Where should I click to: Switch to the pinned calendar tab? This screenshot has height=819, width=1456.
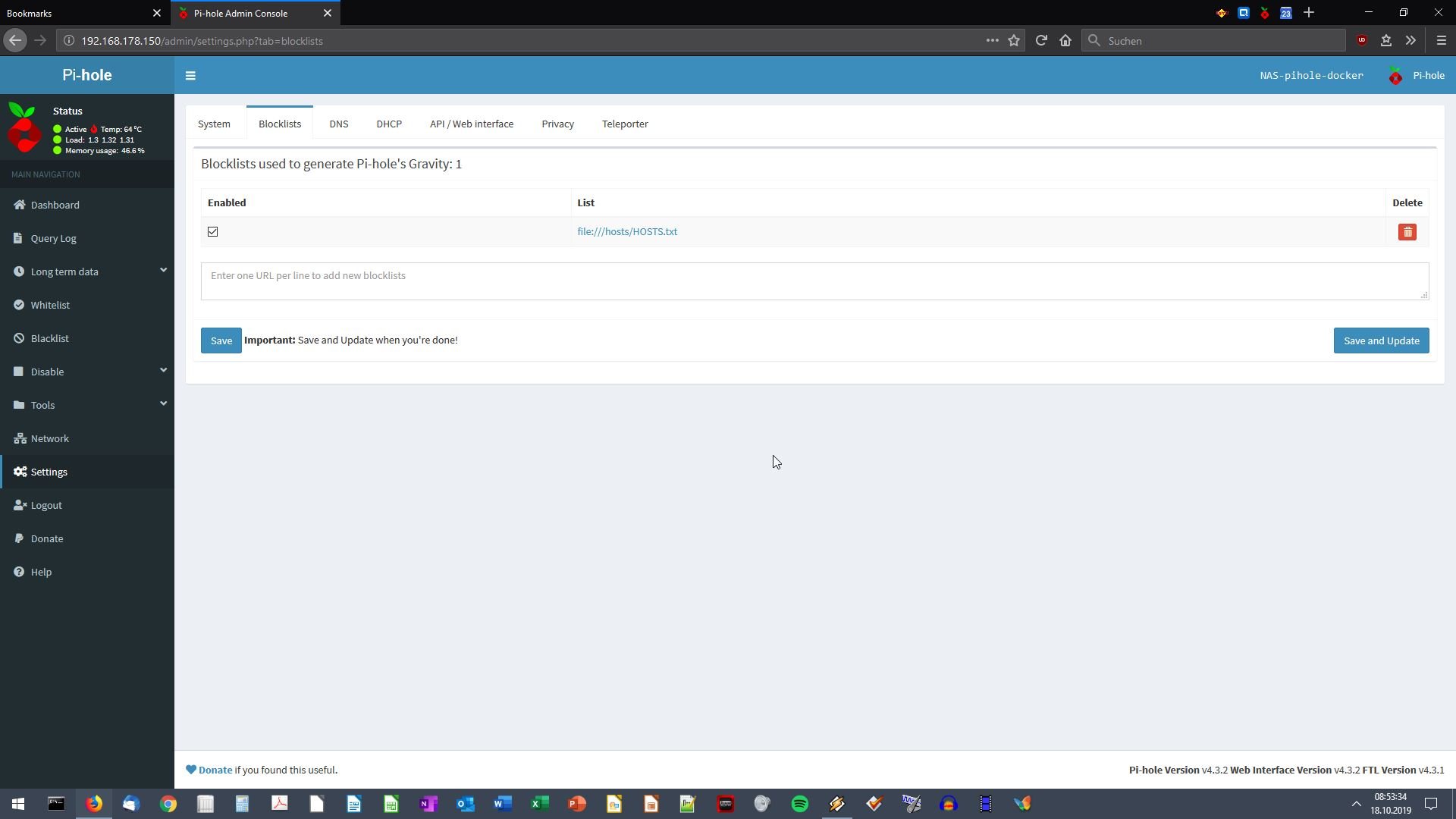[1286, 13]
